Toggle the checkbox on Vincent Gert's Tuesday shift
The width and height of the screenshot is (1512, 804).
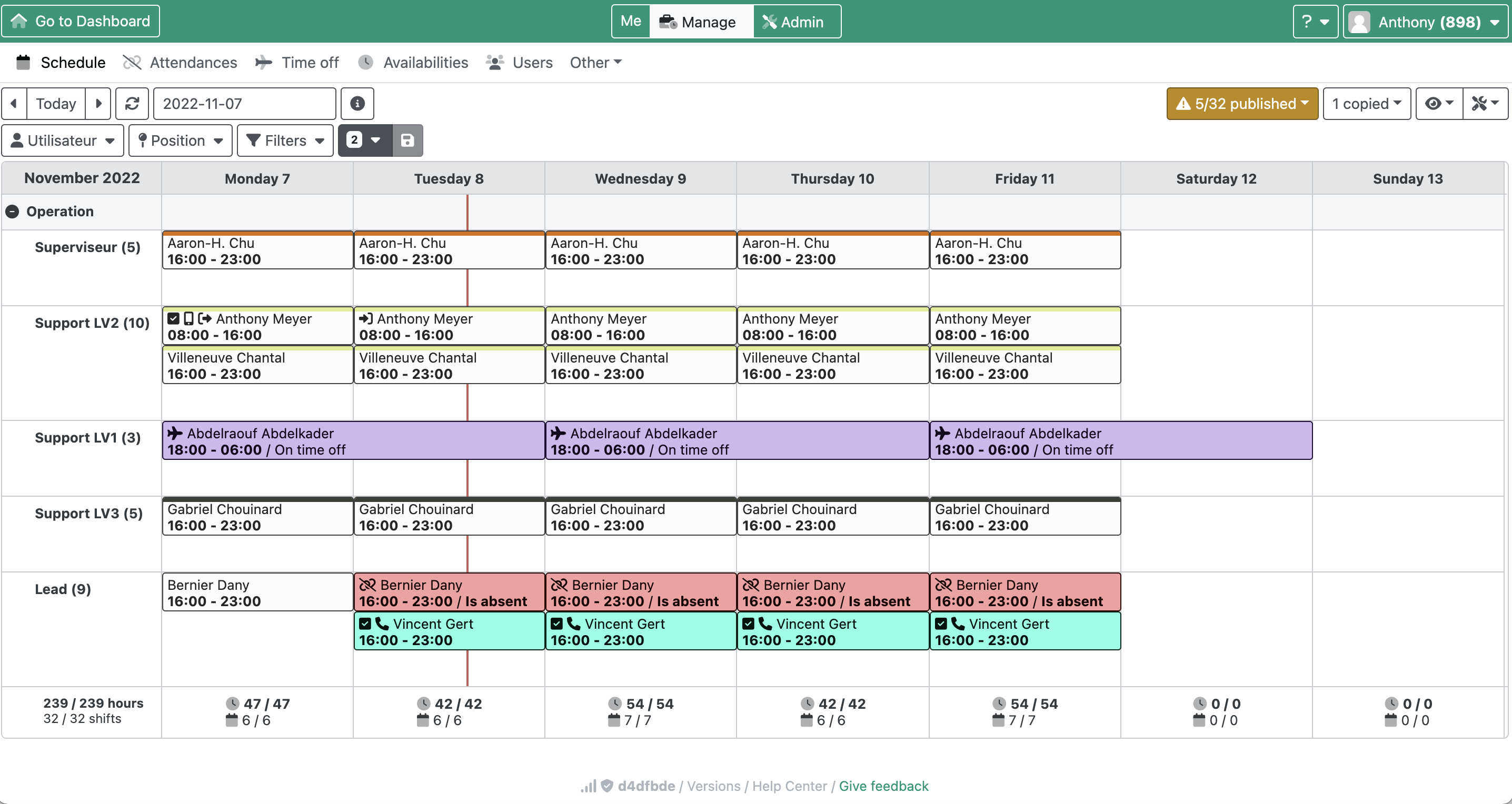click(x=365, y=624)
